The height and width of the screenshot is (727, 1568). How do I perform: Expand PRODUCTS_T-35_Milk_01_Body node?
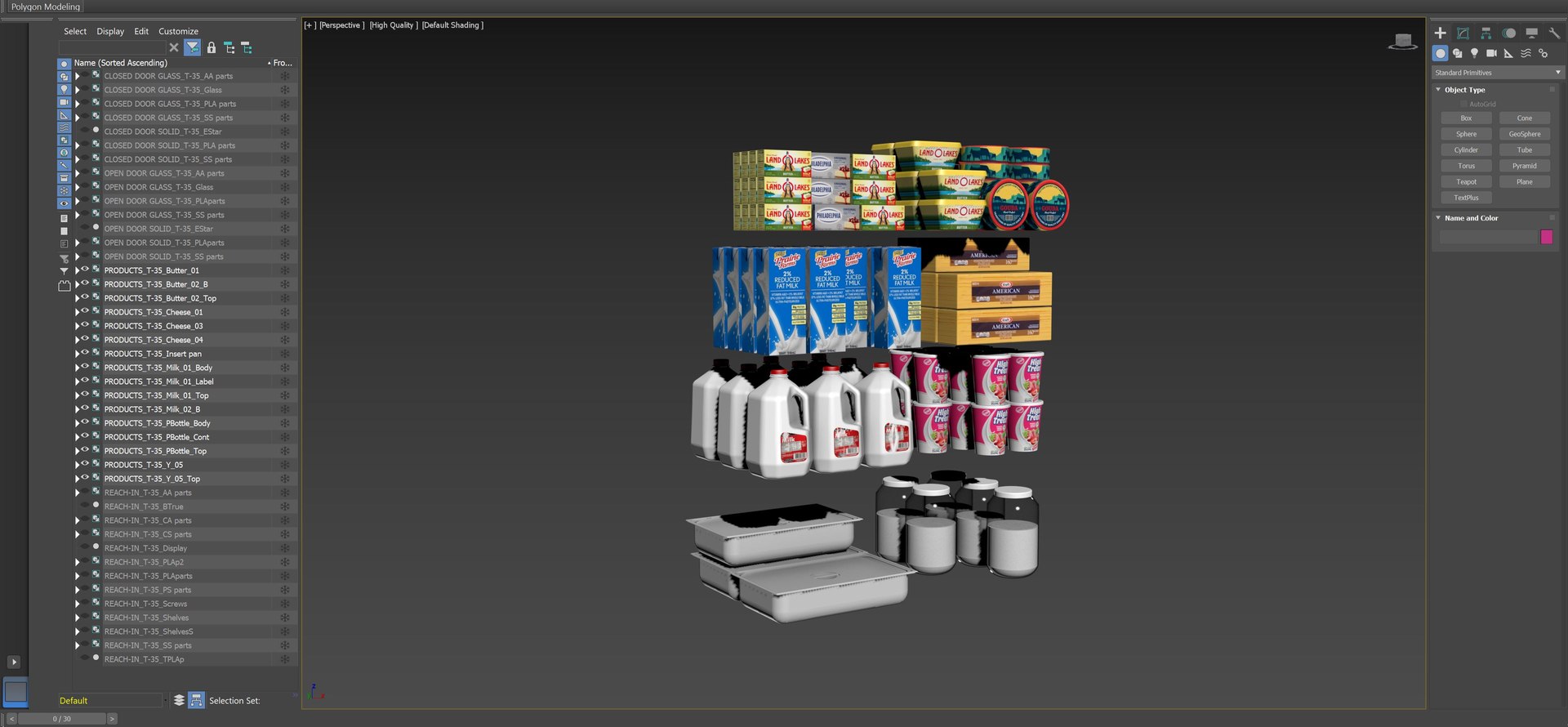(78, 368)
